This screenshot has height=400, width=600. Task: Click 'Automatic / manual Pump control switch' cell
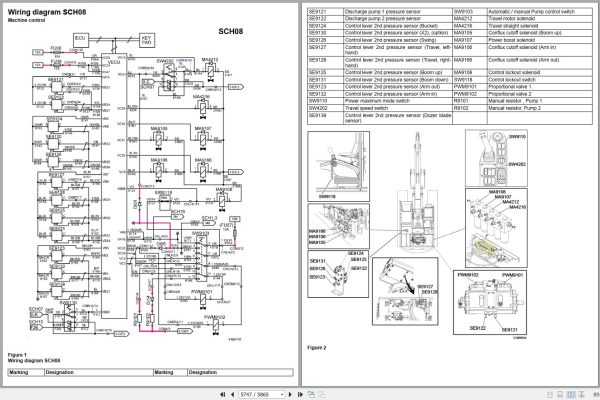coord(540,12)
